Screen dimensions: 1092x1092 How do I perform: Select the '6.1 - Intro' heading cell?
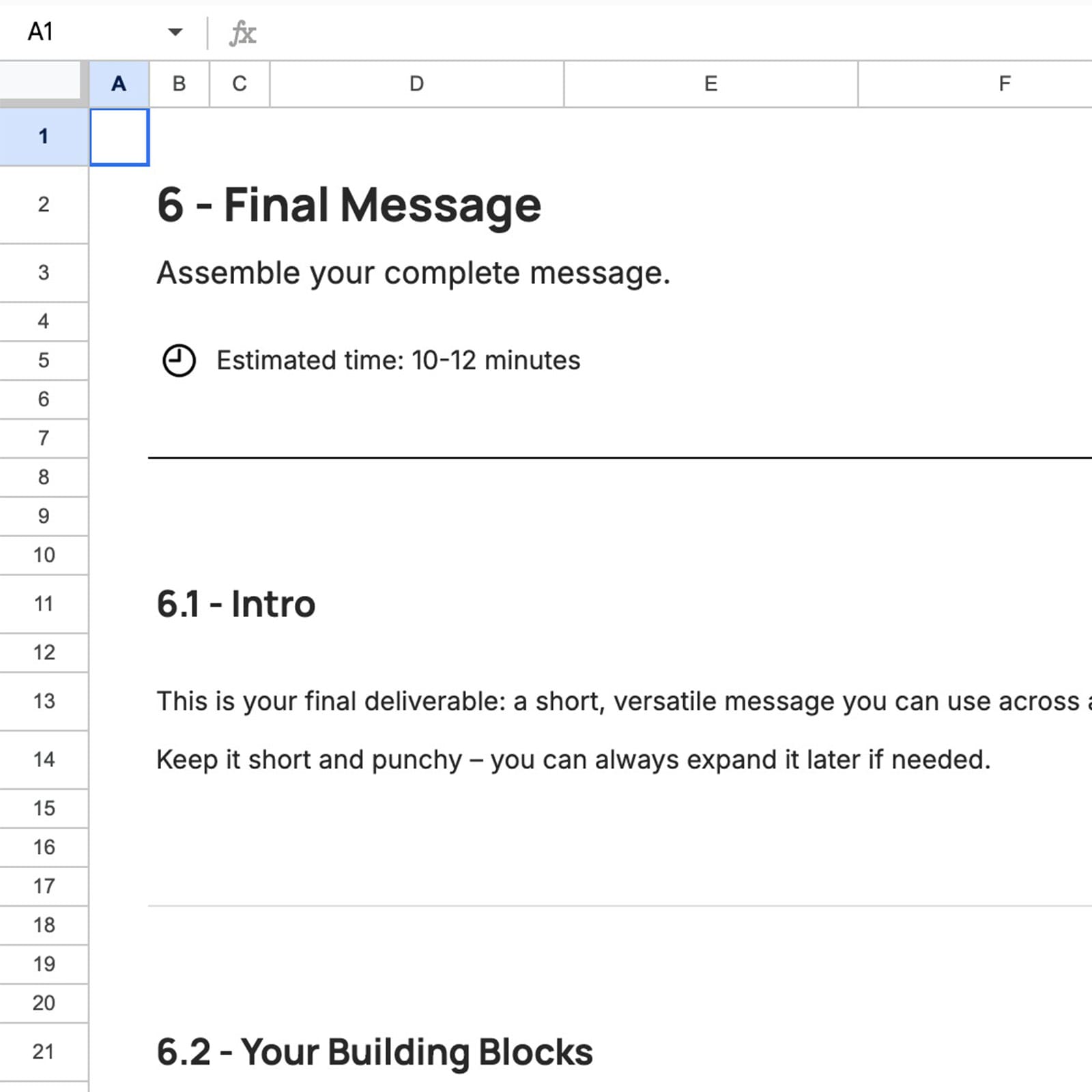235,603
